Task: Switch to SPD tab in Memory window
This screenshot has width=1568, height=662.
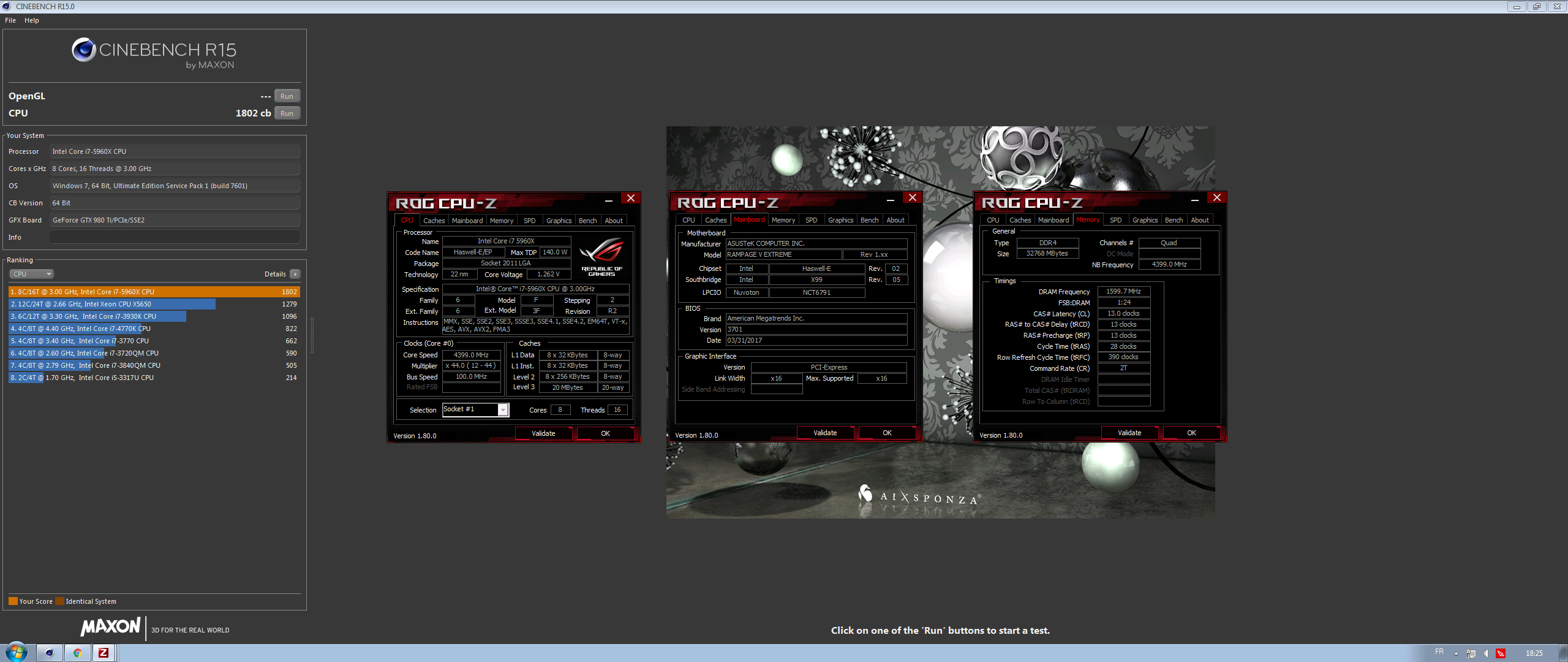Action: click(1115, 220)
